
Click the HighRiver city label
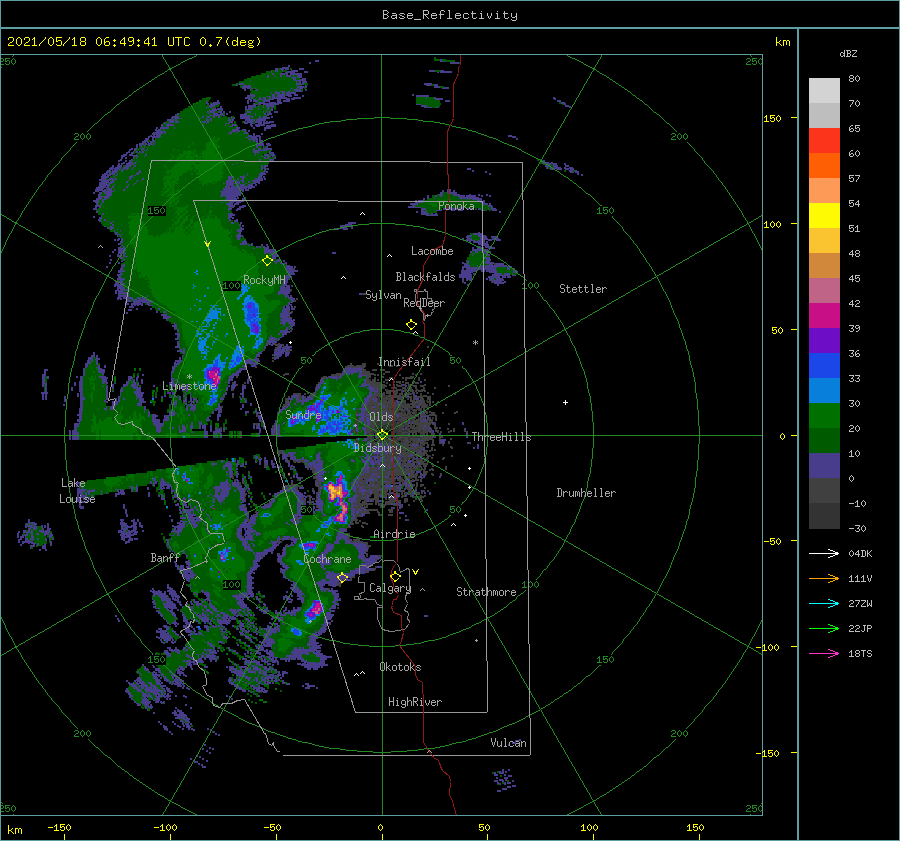(415, 702)
